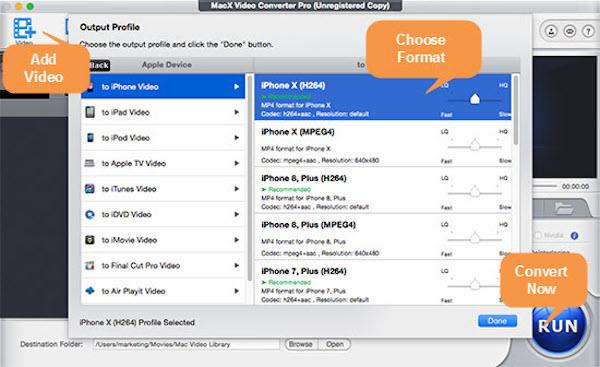Image resolution: width=600 pixels, height=367 pixels.
Task: Expand the to iPhone Video category arrow
Action: (236, 87)
